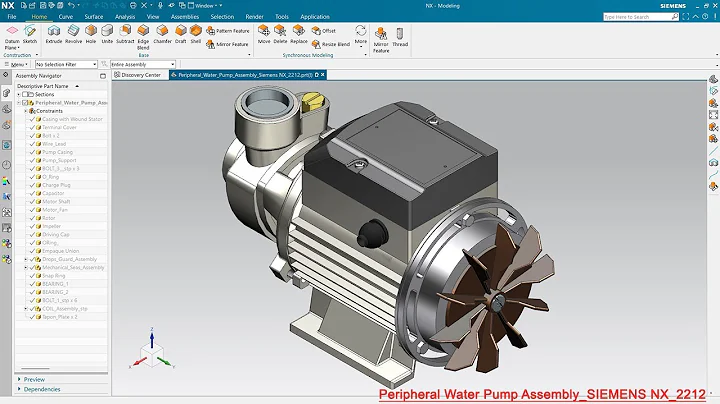Viewport: 720px width, 404px height.
Task: Start a new Sketch
Action: pos(30,34)
